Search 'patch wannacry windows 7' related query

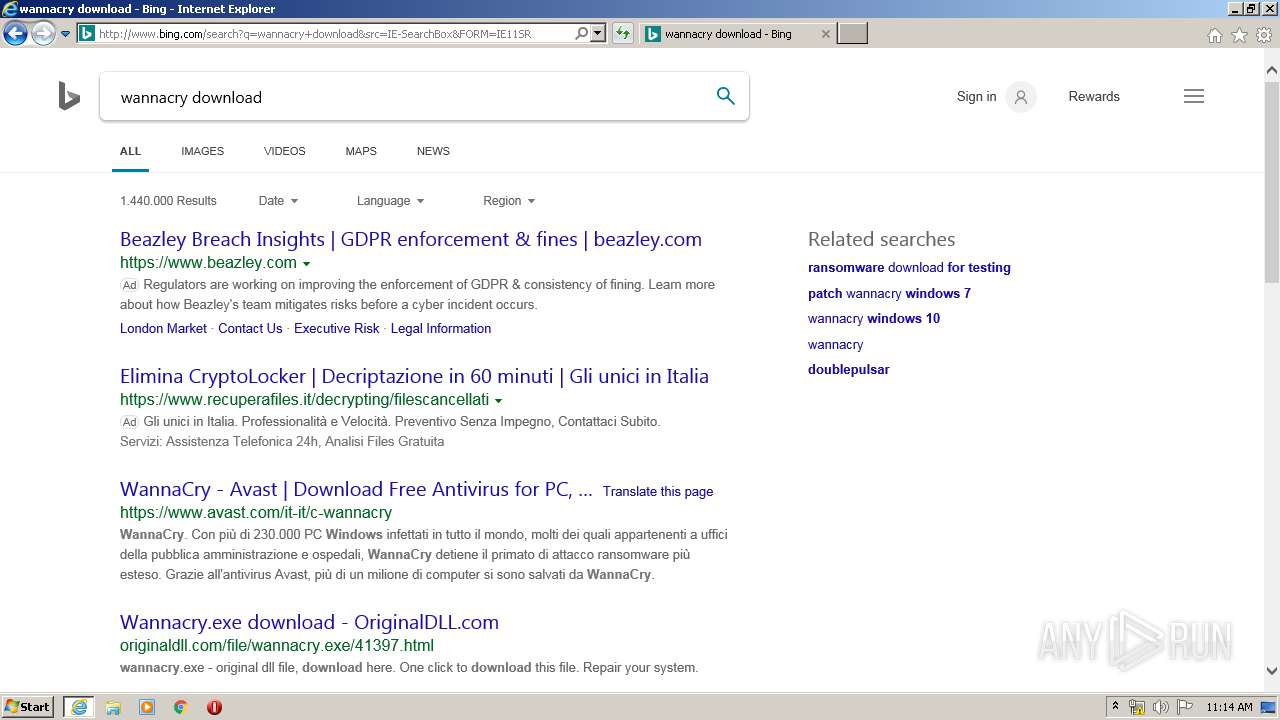[x=889, y=293]
